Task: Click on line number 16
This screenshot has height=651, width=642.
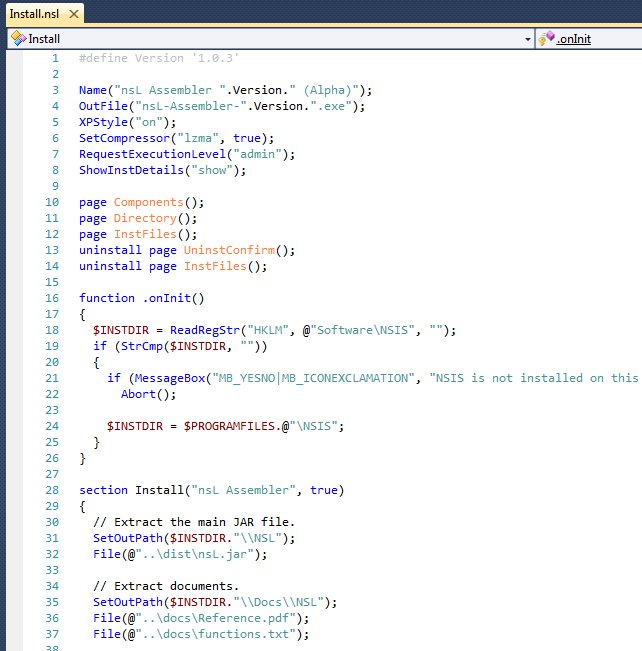Action: [52, 298]
